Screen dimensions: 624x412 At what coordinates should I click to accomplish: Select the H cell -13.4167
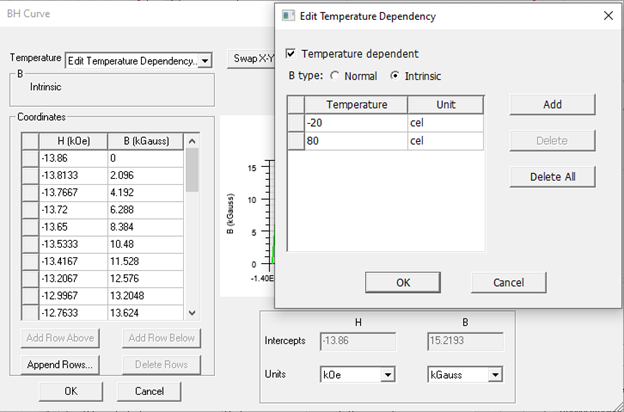(x=73, y=261)
